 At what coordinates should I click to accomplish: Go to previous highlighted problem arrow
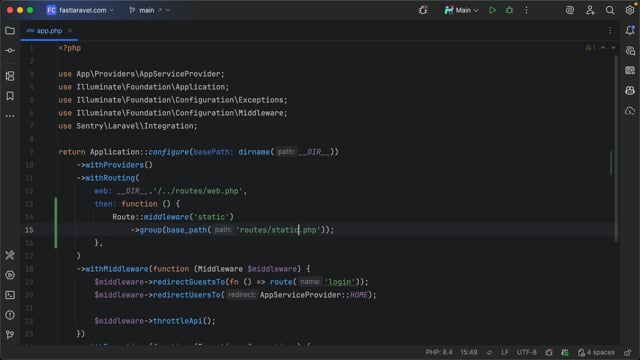[x=603, y=48]
